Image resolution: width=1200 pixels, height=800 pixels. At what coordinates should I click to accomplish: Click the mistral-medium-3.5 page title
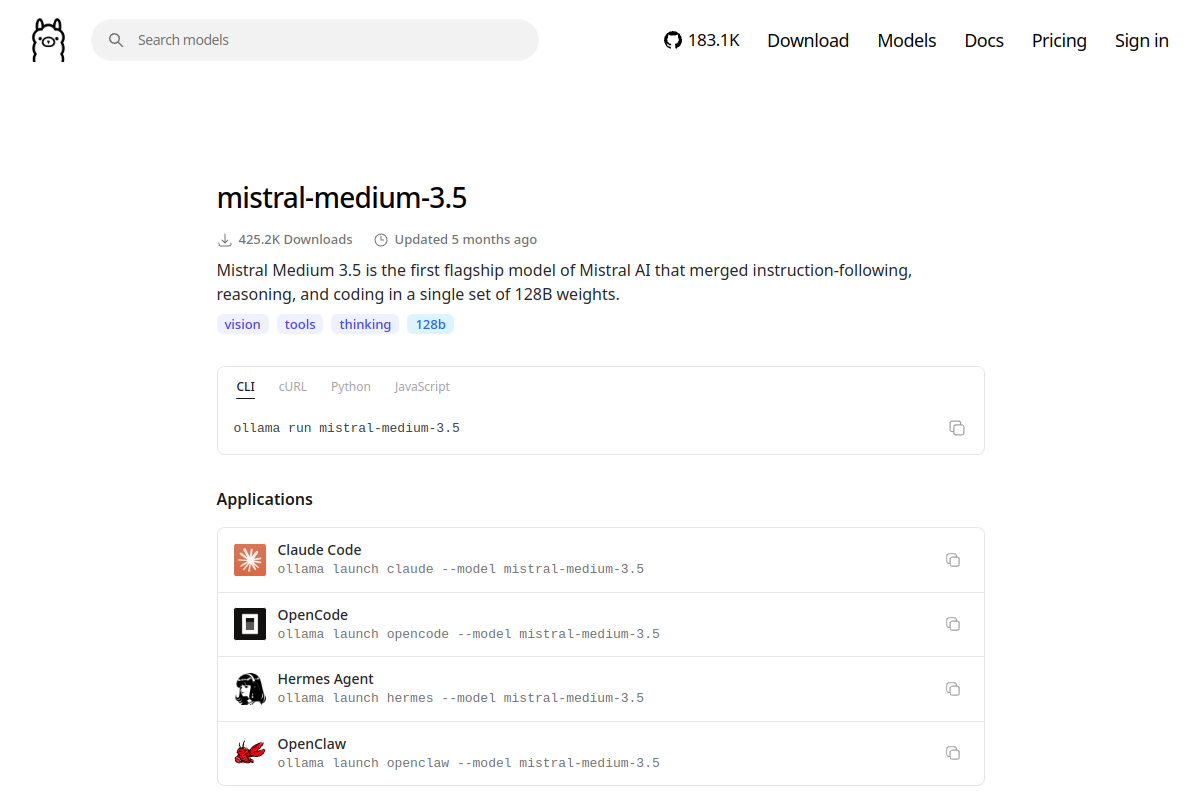tap(342, 198)
